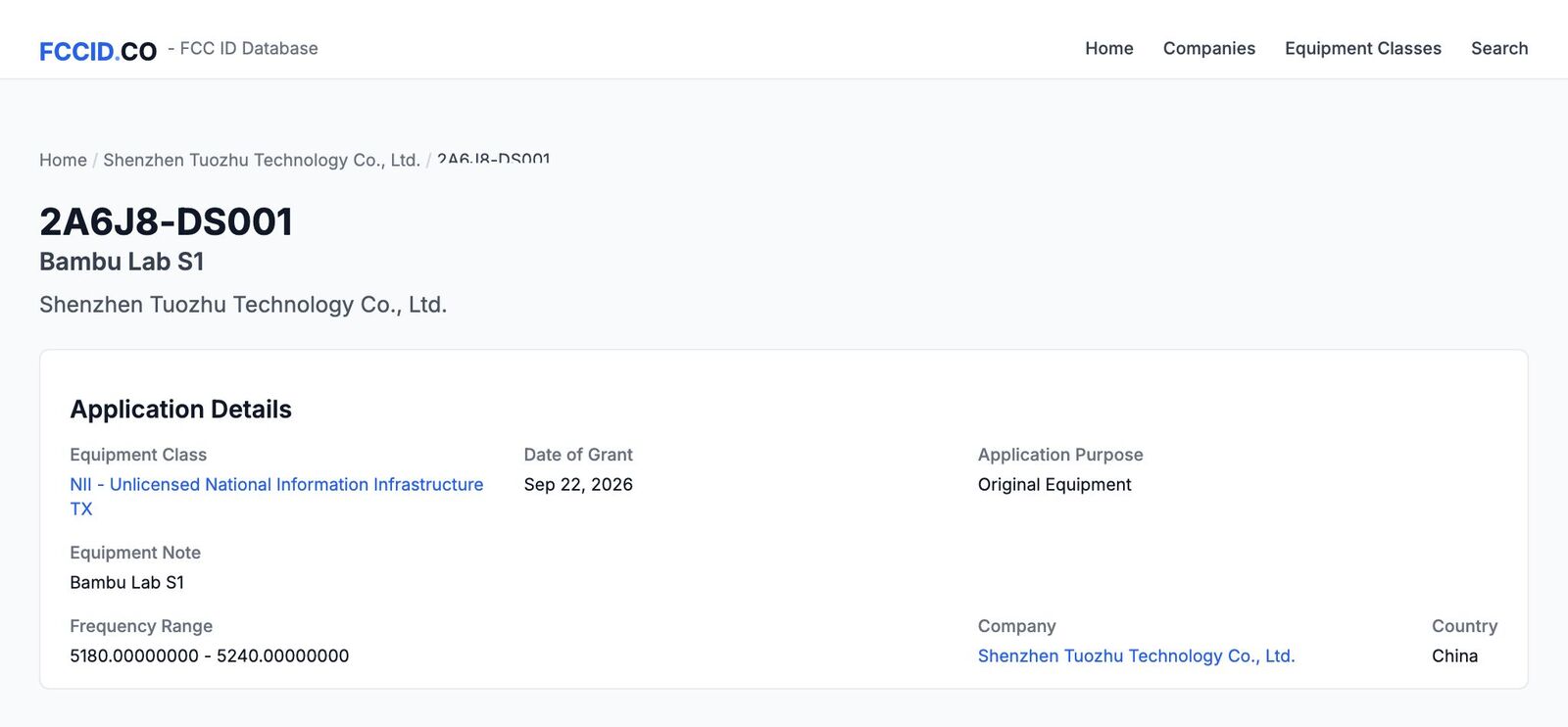This screenshot has width=1568, height=727.
Task: Click company name text below product subtitle
Action: [x=243, y=305]
